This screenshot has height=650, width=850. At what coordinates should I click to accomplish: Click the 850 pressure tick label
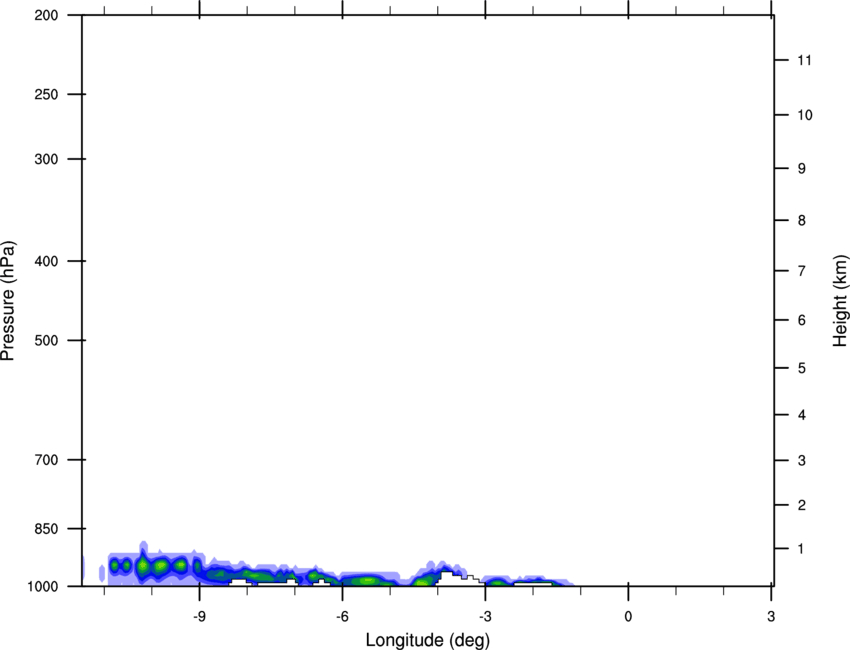point(46,528)
